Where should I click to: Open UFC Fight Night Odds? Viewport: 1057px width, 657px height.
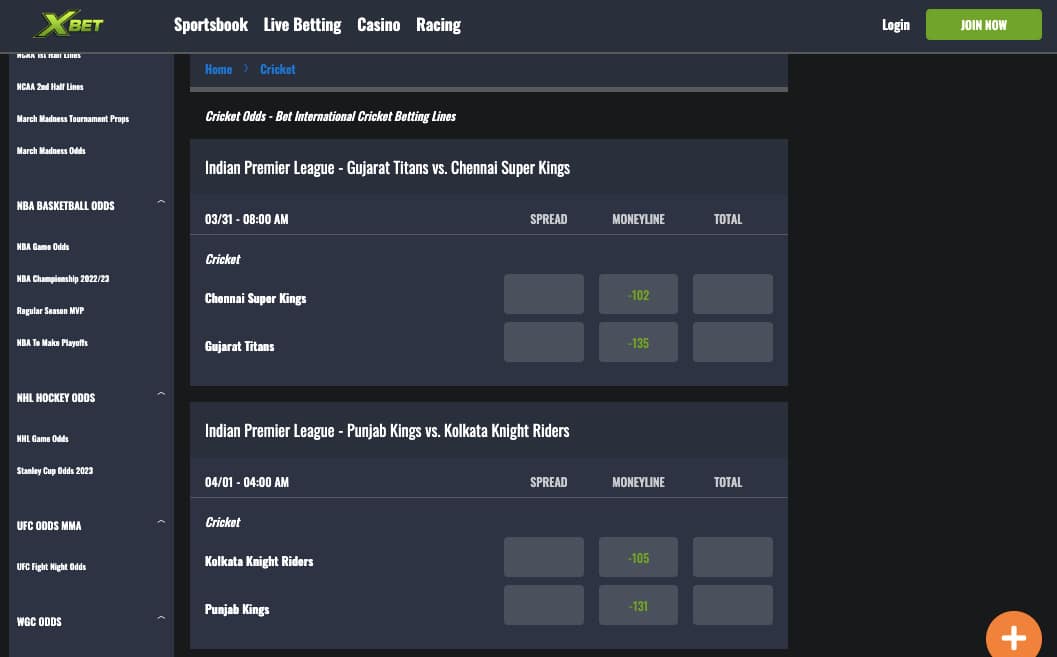51,567
